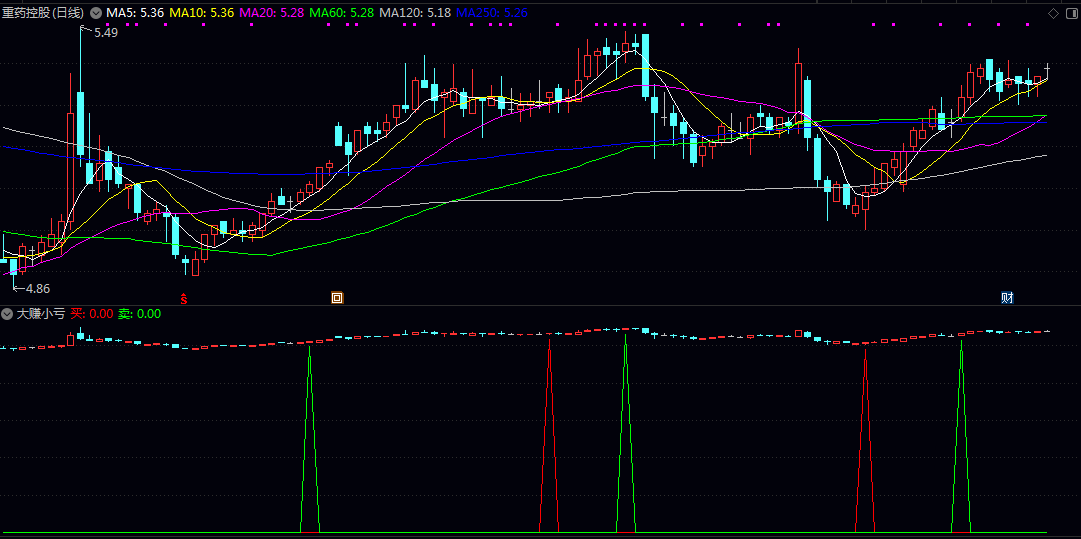The image size is (1081, 539).
Task: Click the 4.86 low price label
Action: [x=38, y=289]
